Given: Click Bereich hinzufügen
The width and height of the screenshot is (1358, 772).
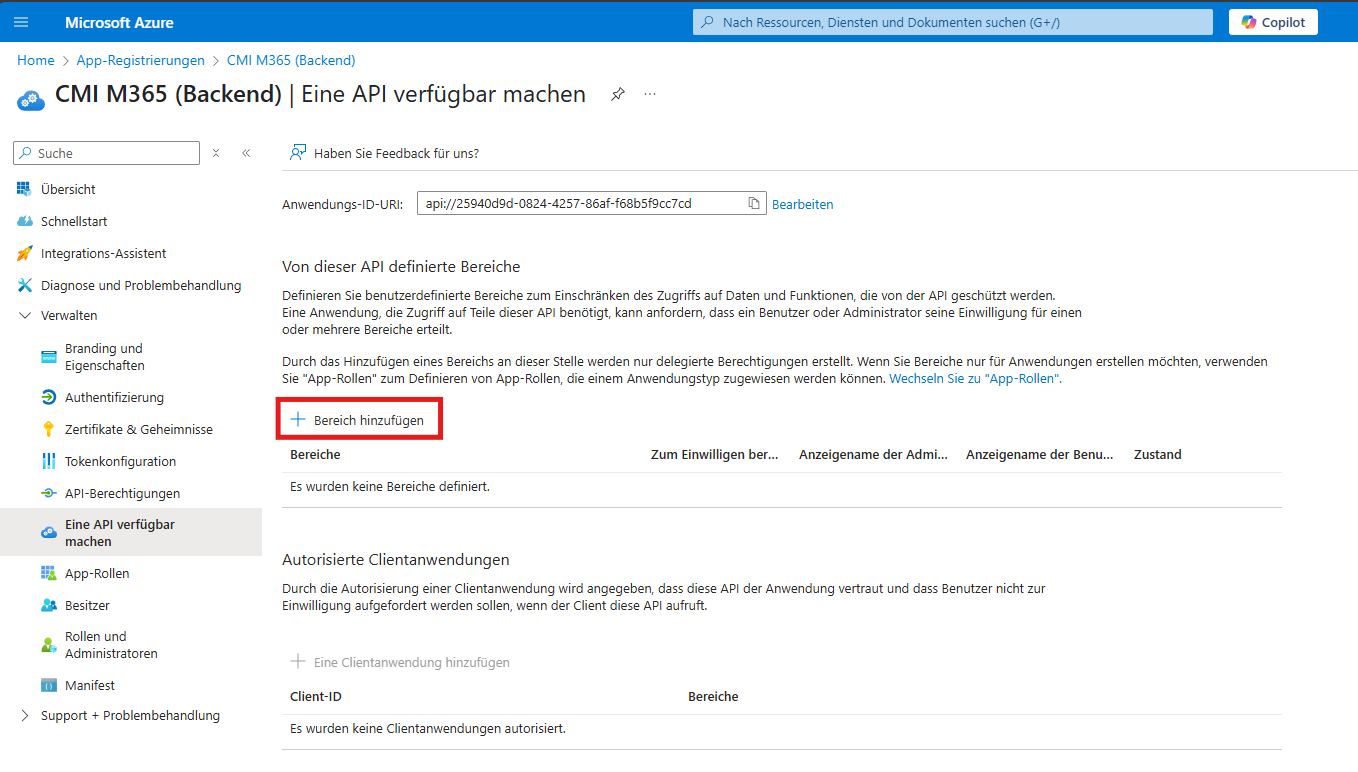Looking at the screenshot, I should [358, 421].
